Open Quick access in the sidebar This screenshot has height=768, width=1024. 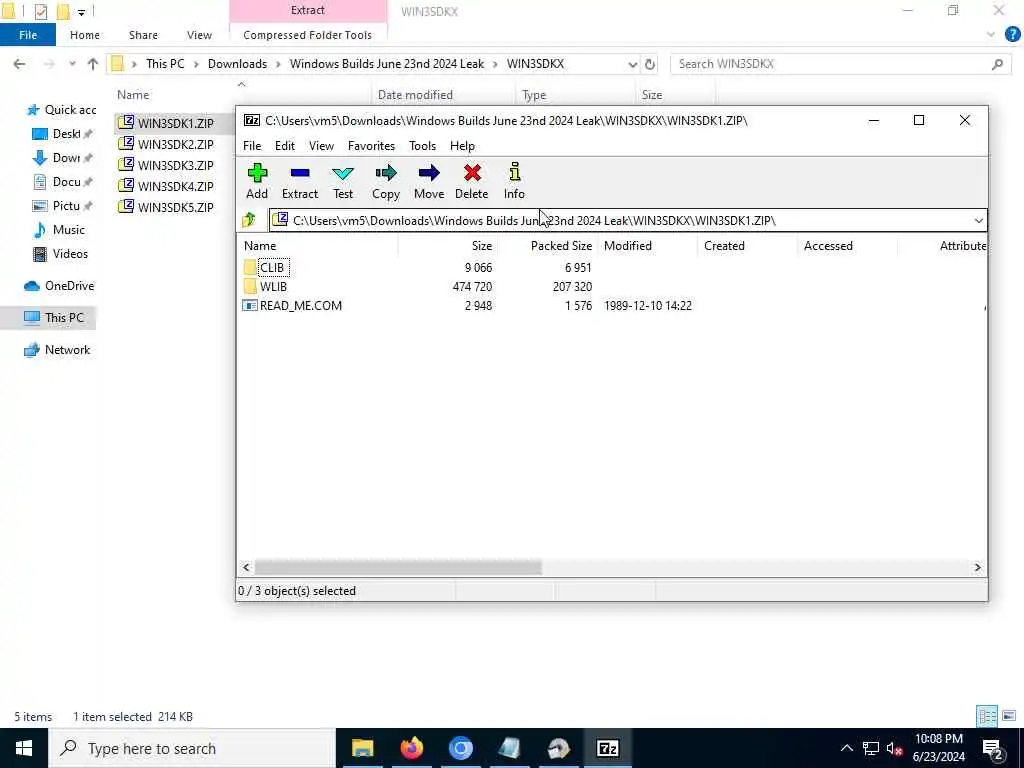(61, 110)
